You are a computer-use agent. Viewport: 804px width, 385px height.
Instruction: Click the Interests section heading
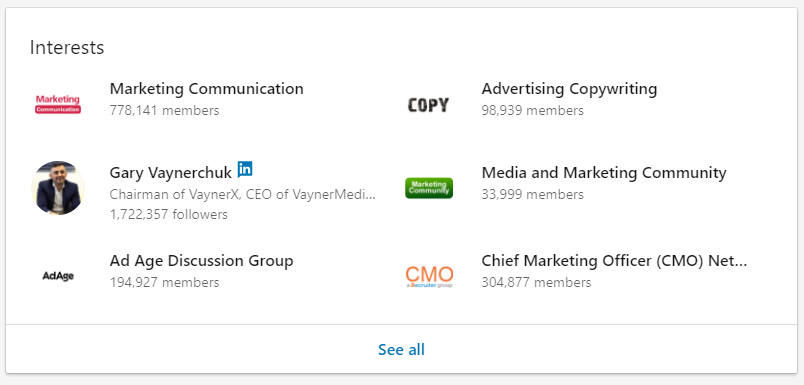67,48
